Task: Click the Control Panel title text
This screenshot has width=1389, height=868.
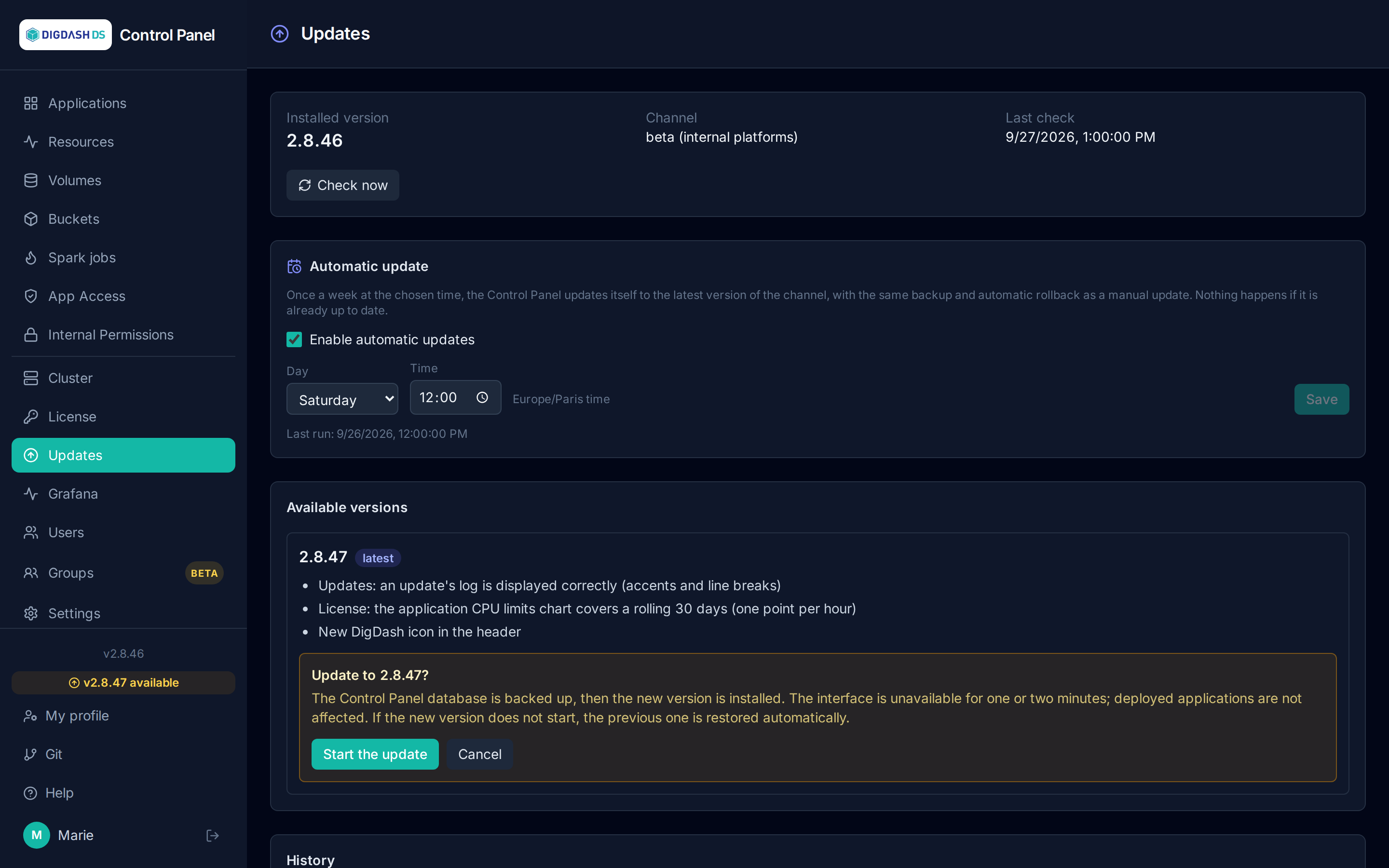Action: point(167,35)
